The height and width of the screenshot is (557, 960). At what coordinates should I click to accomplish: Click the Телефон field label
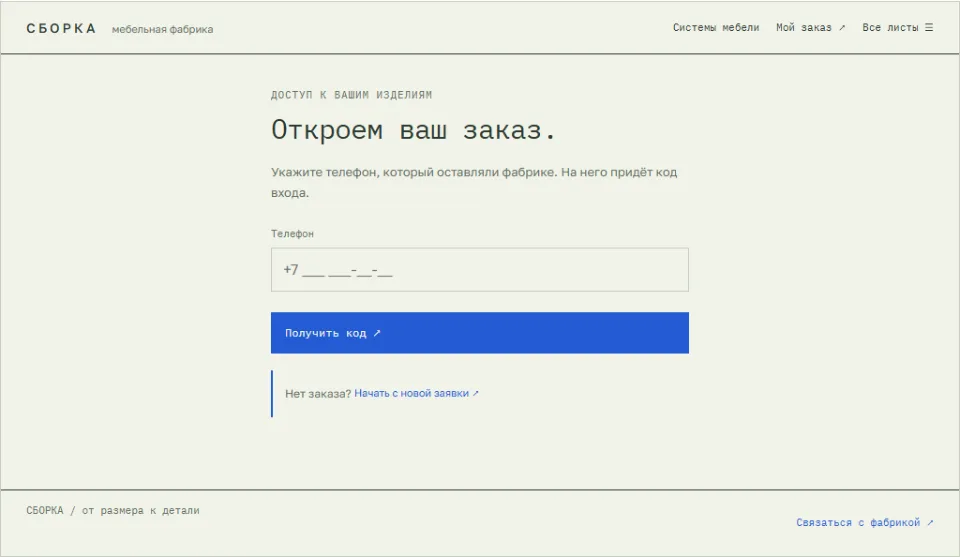point(292,234)
